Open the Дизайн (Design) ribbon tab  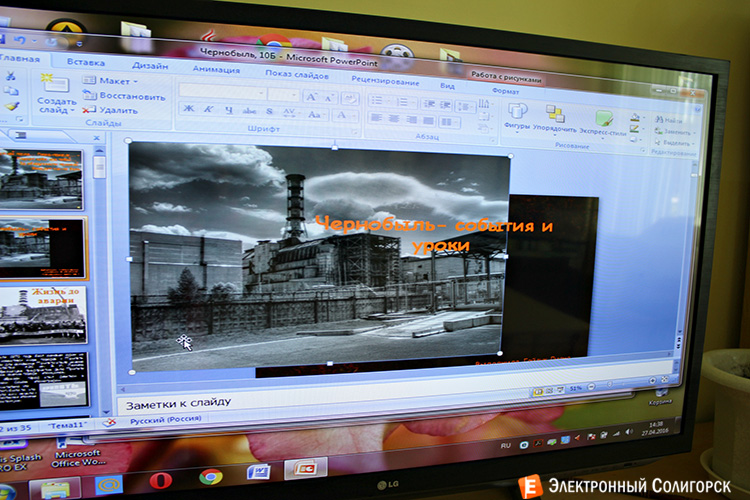click(149, 65)
